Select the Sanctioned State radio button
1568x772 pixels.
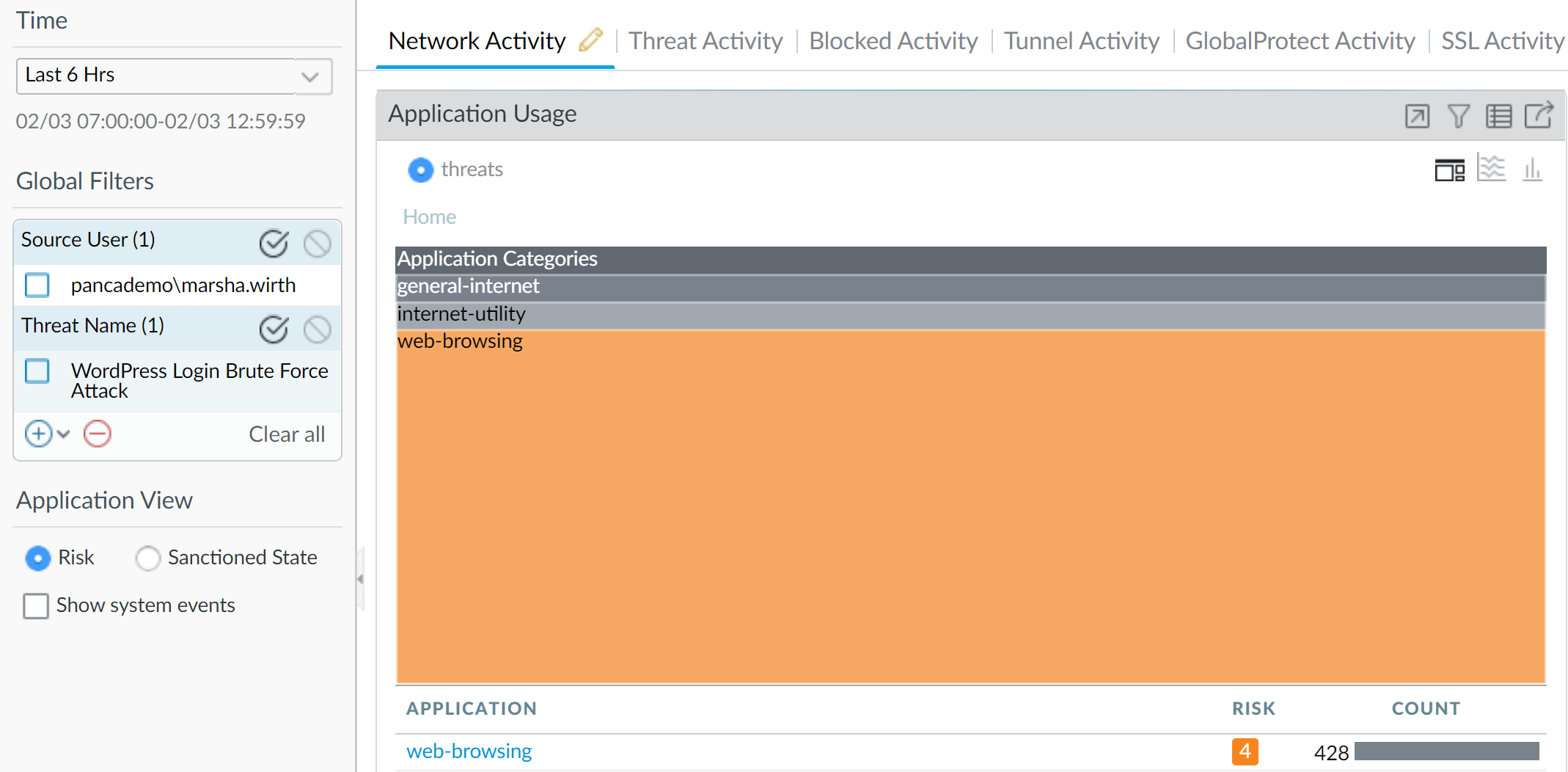point(147,558)
